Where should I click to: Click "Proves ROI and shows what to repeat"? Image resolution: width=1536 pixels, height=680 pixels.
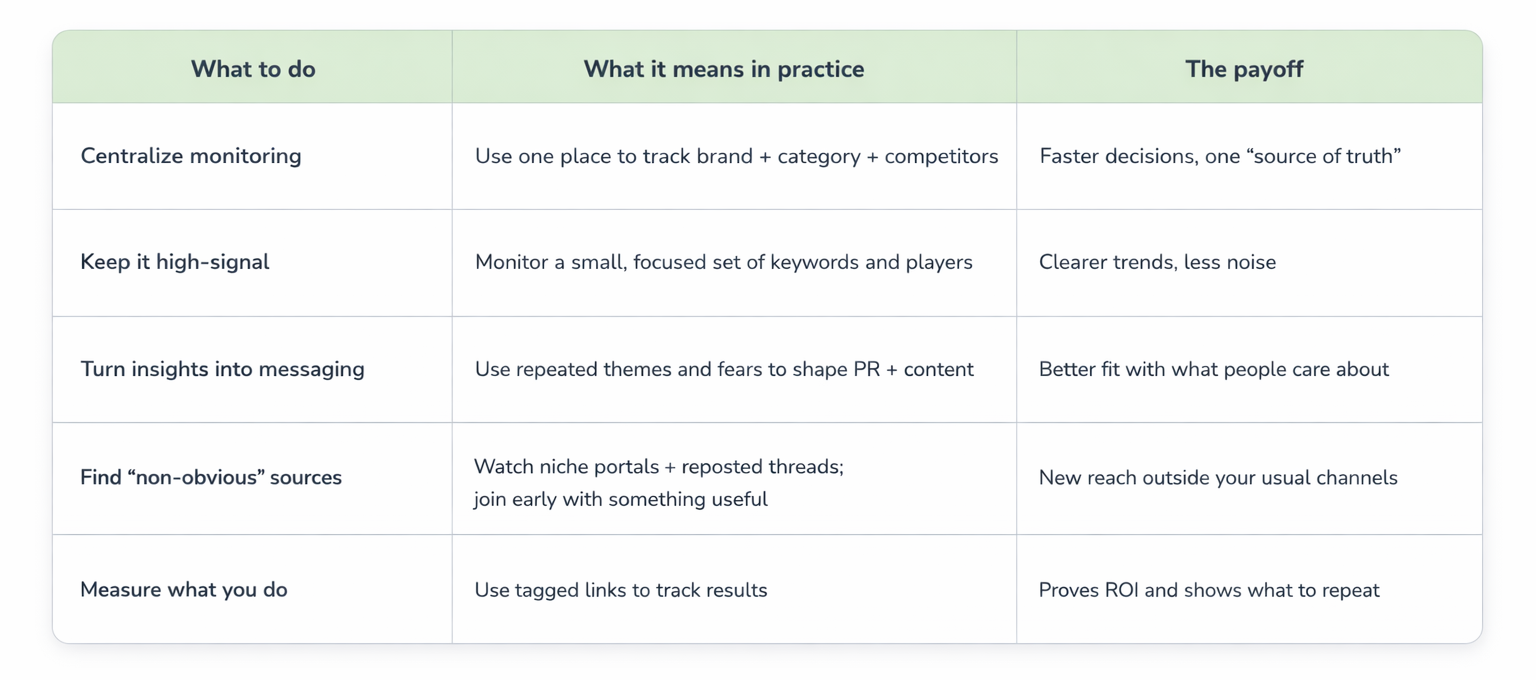point(1209,590)
